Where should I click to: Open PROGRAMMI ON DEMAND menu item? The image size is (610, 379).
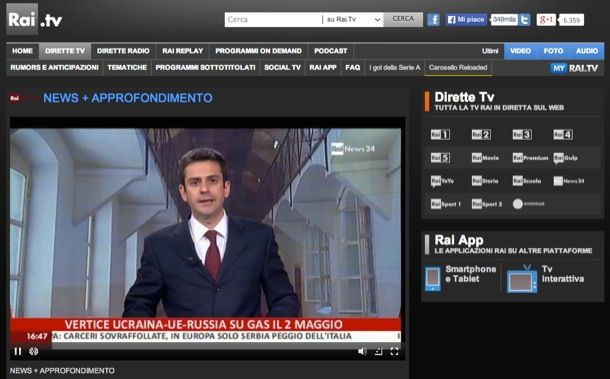[x=259, y=51]
